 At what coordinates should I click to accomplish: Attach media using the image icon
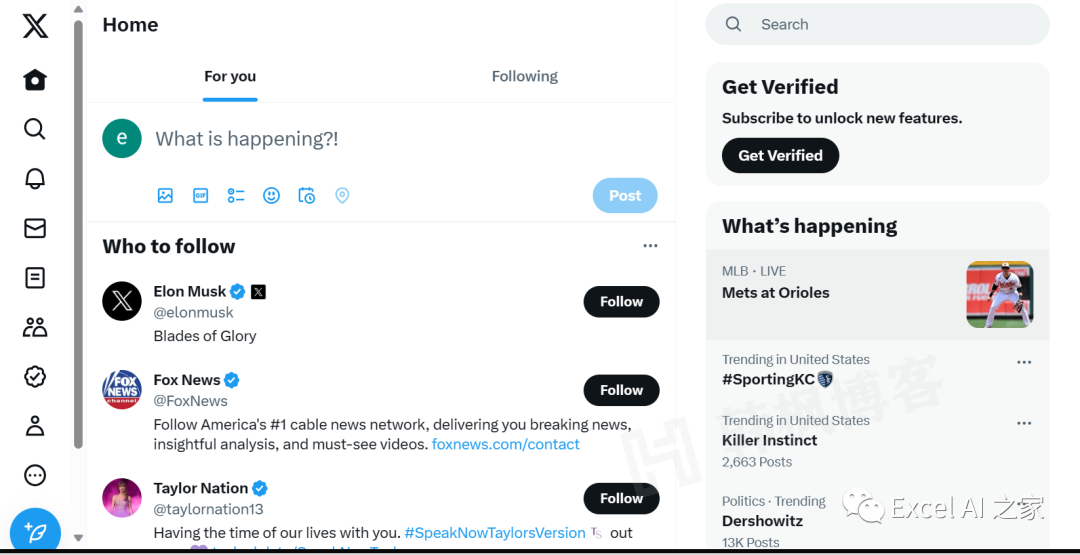click(x=165, y=196)
